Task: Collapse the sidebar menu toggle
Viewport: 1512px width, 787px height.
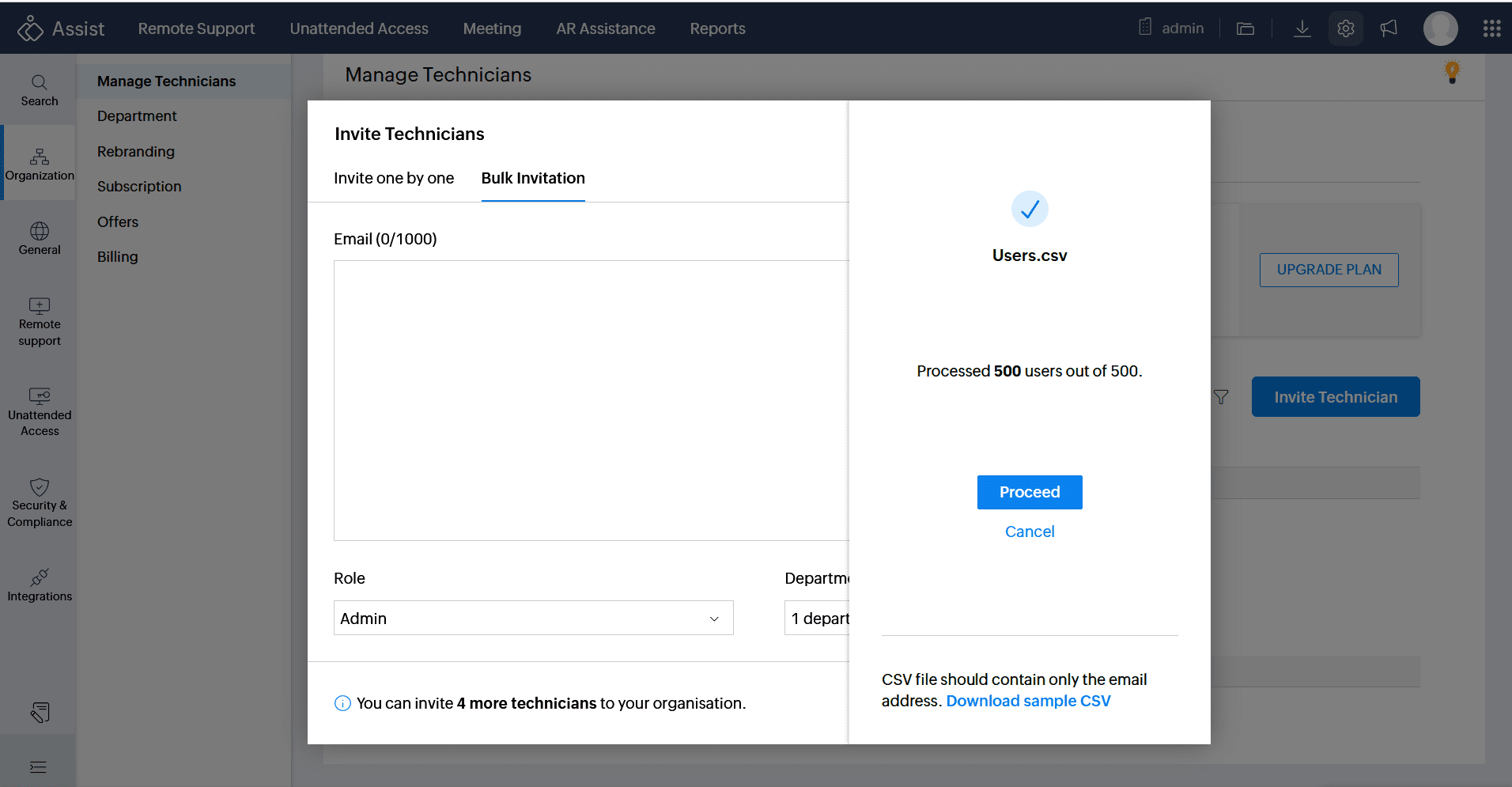Action: click(38, 766)
